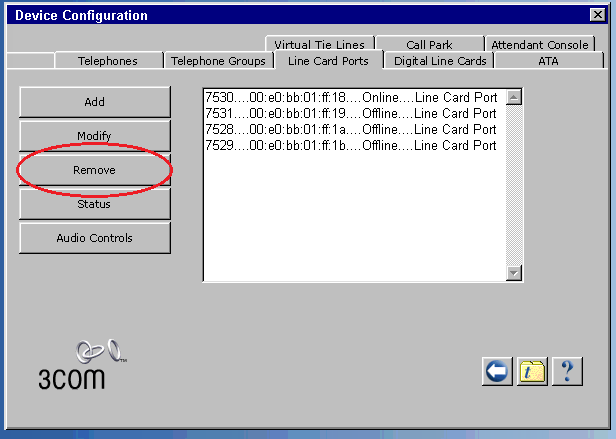Click the list scrollbar down arrow
This screenshot has width=616, height=439.
click(x=514, y=273)
